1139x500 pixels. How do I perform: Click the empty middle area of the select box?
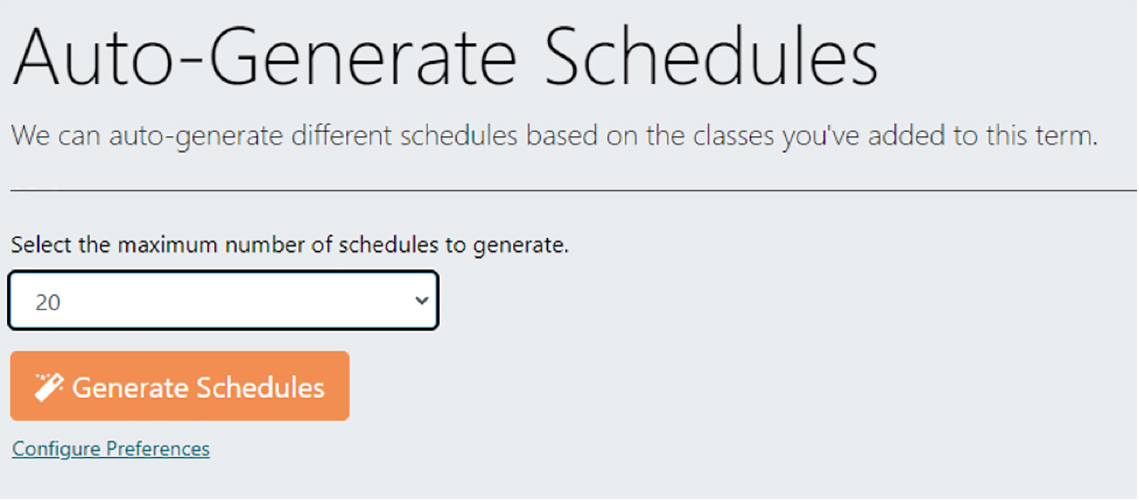click(x=230, y=301)
